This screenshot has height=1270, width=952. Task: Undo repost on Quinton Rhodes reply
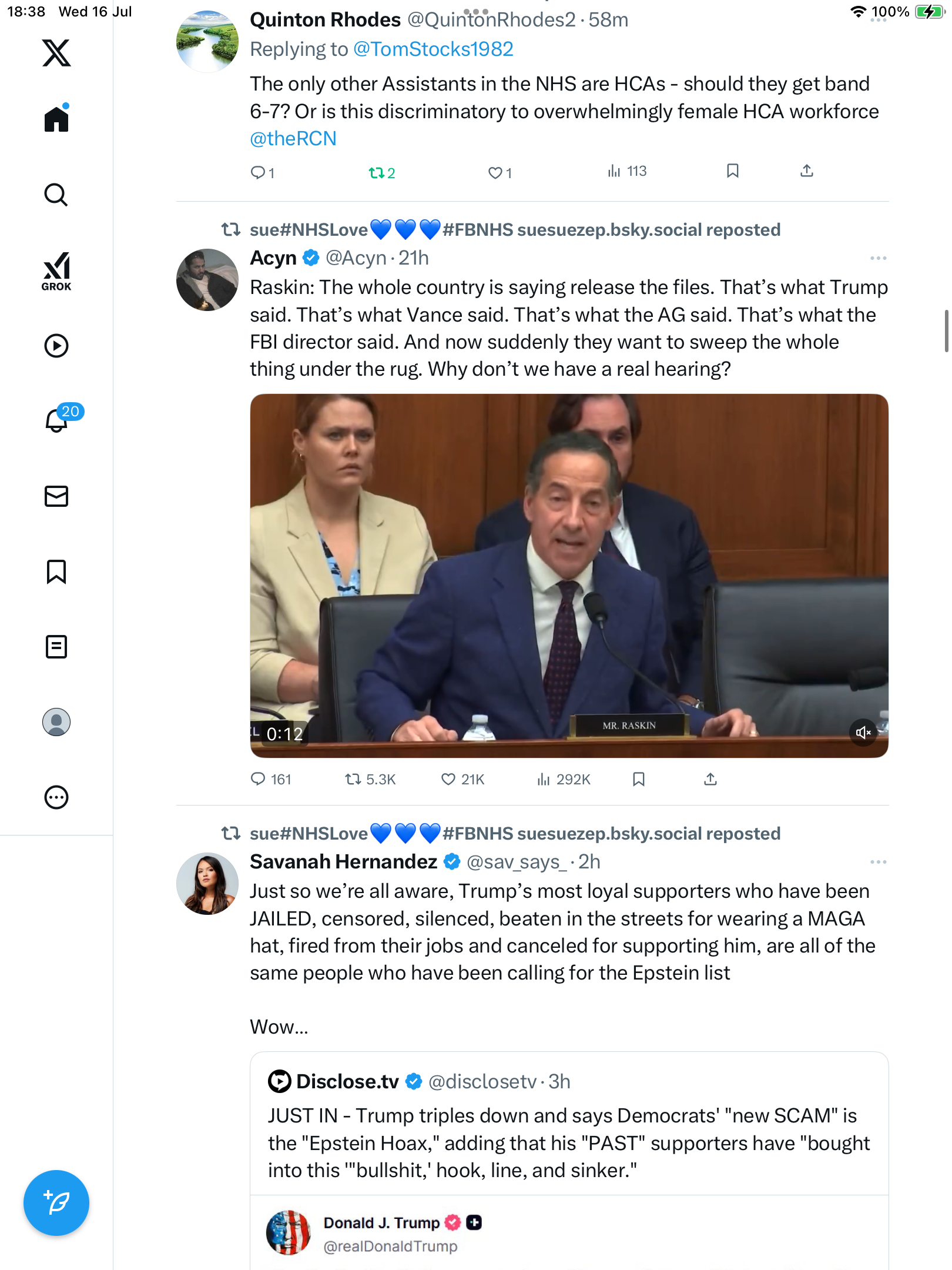click(382, 173)
